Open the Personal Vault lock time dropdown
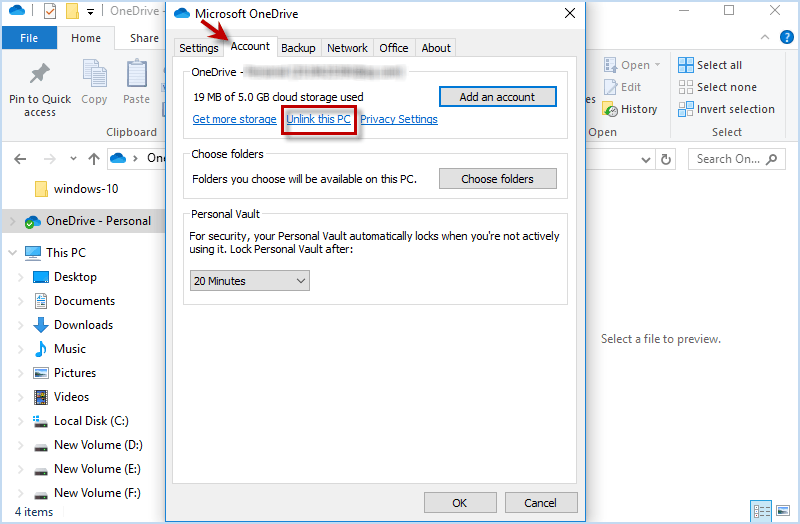Image resolution: width=800 pixels, height=524 pixels. [249, 281]
